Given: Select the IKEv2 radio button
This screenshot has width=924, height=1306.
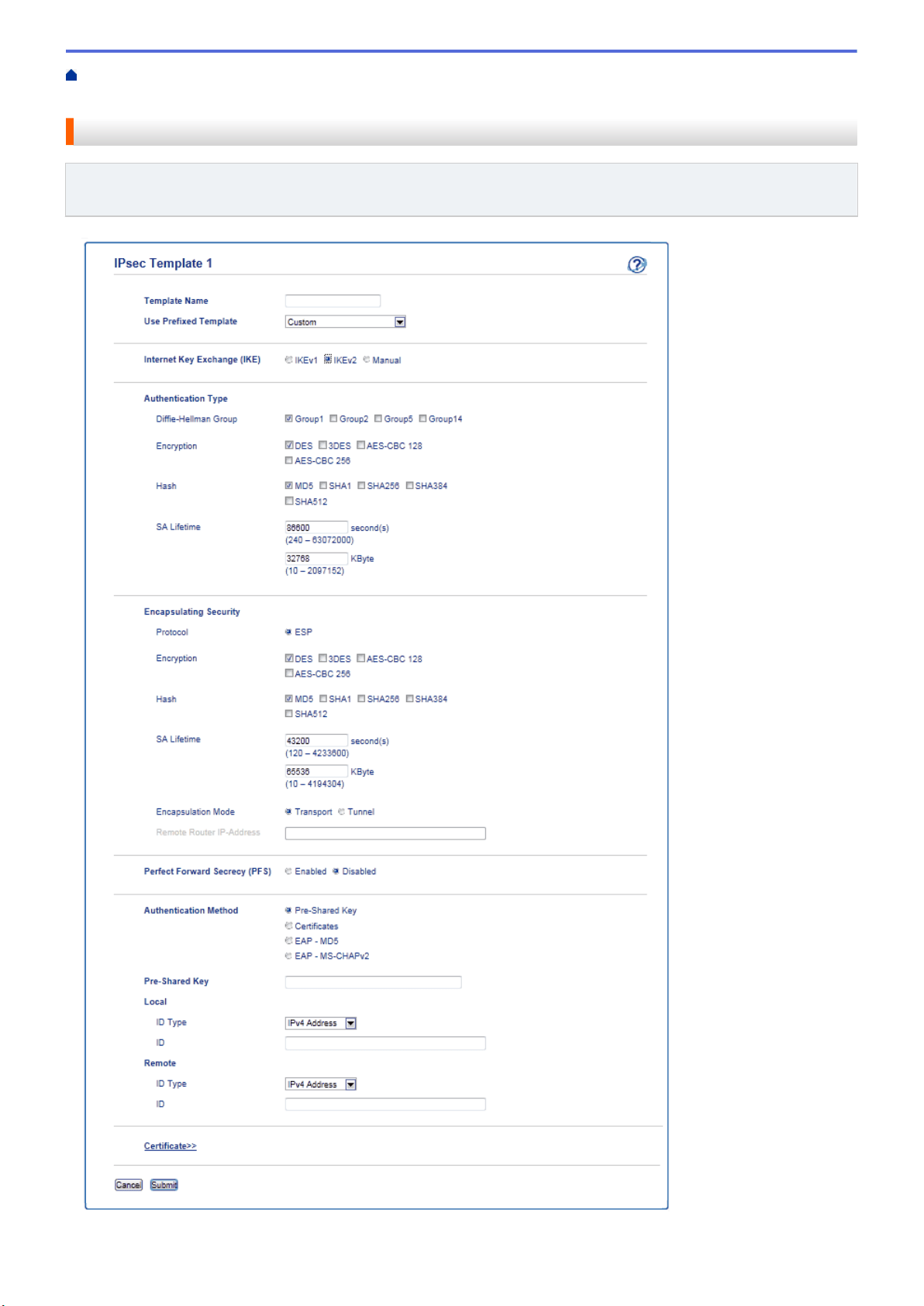Looking at the screenshot, I should tap(328, 359).
